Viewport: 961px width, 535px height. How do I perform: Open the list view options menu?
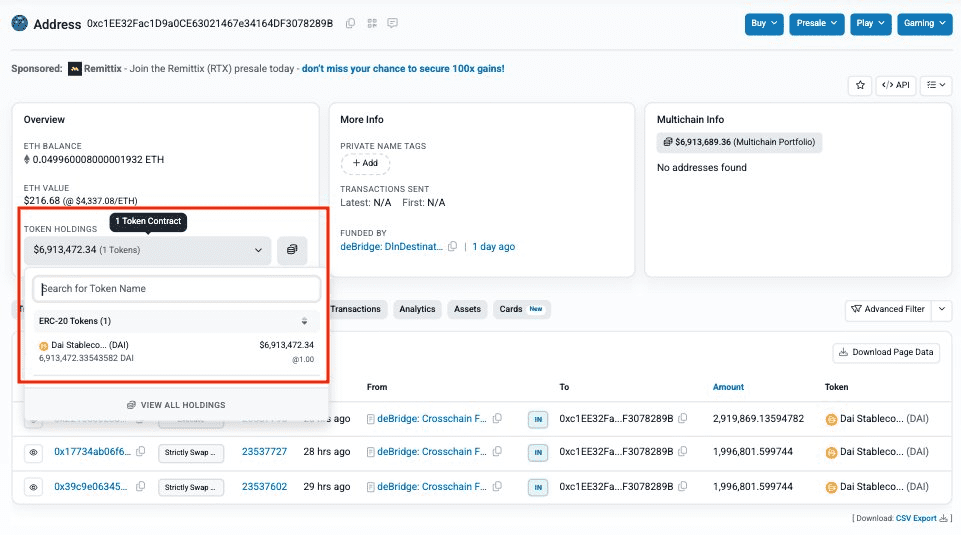coord(937,86)
